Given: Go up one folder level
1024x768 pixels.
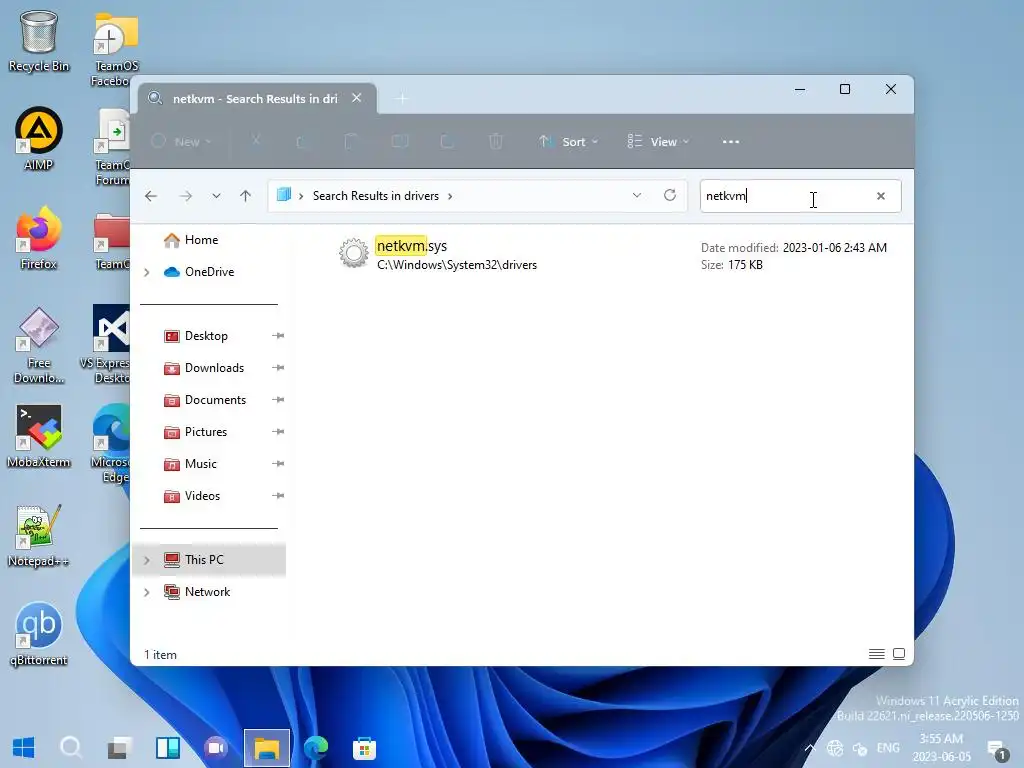Looking at the screenshot, I should [x=246, y=196].
